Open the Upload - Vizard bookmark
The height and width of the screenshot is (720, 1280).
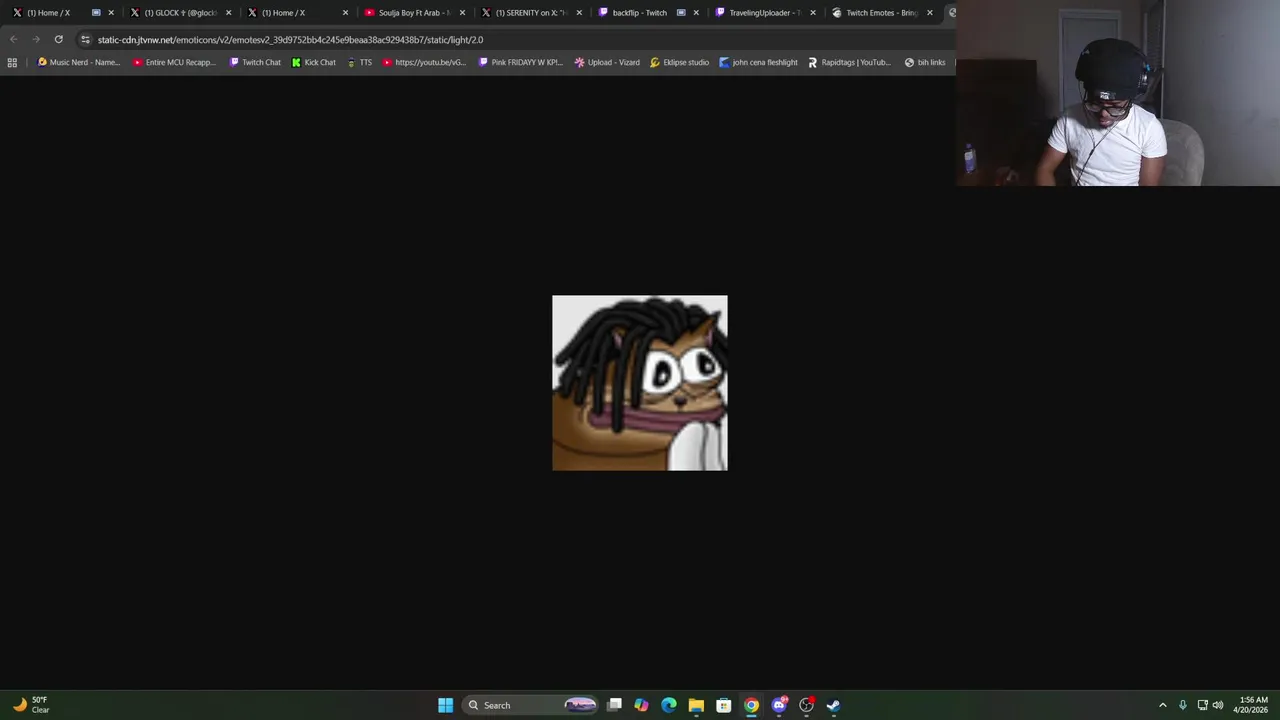607,62
